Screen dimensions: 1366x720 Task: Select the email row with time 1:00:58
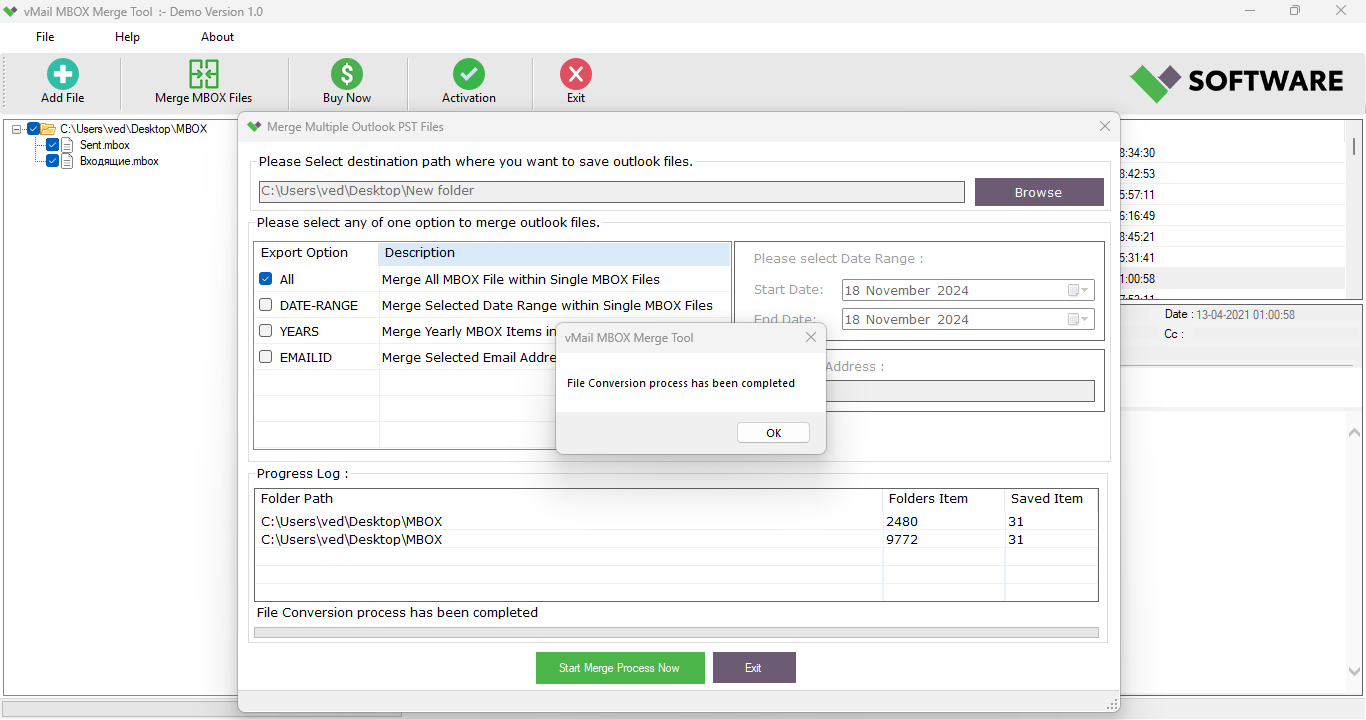(1232, 279)
